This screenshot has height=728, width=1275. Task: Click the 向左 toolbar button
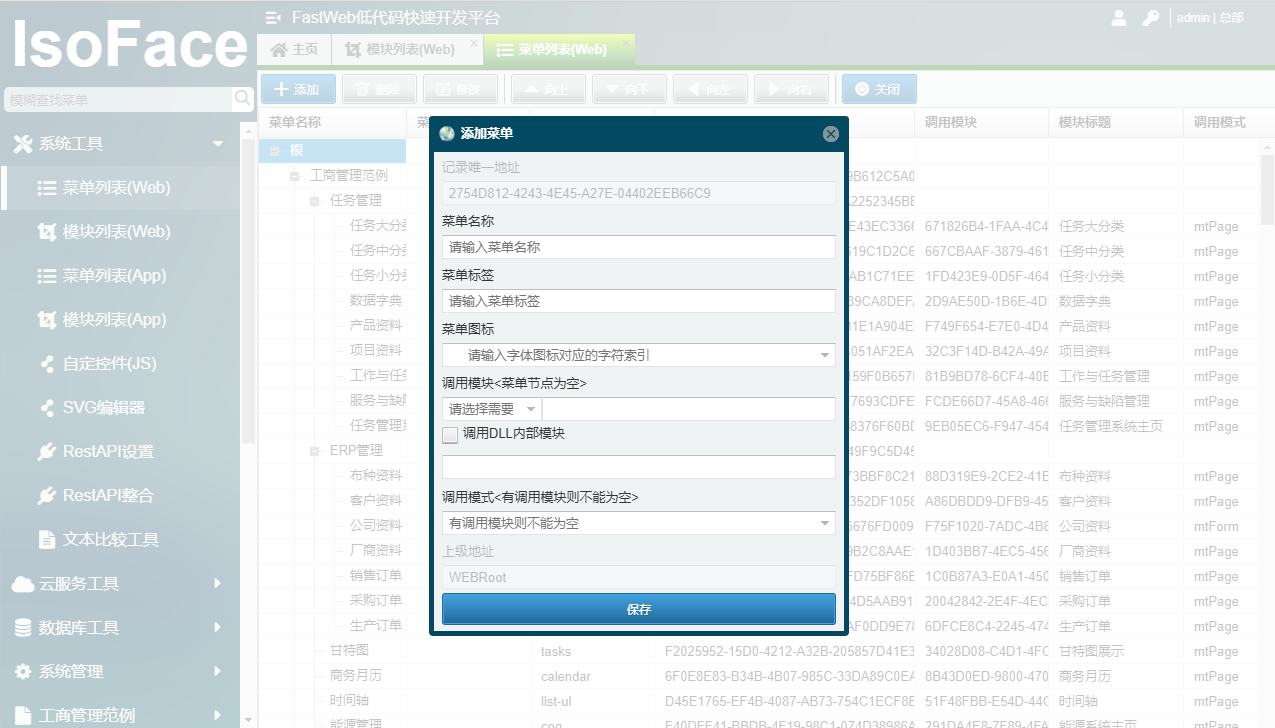710,89
